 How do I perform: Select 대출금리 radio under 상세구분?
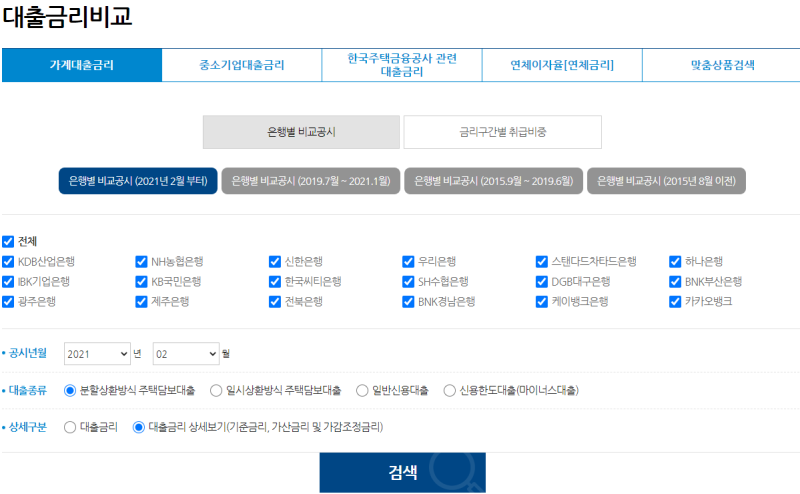(70, 427)
